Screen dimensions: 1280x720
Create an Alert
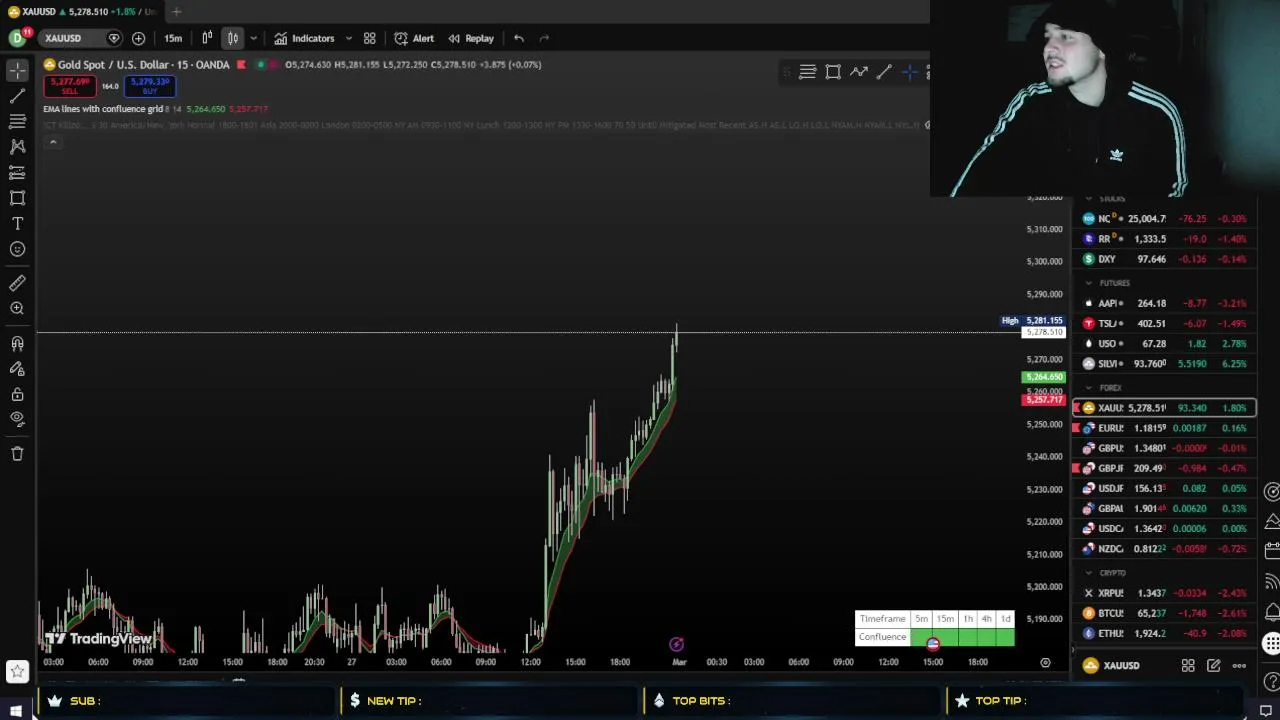coord(414,38)
